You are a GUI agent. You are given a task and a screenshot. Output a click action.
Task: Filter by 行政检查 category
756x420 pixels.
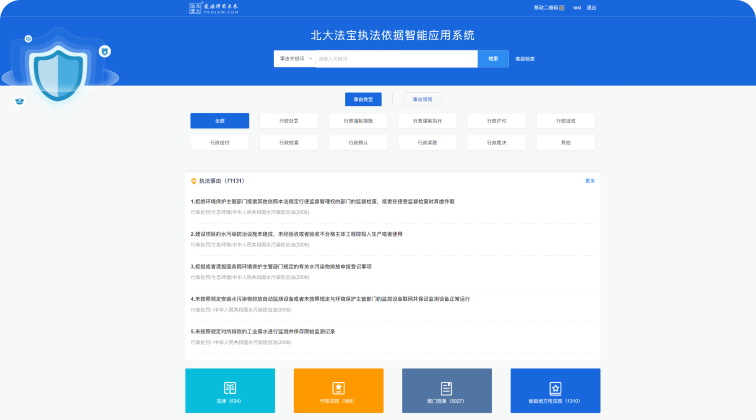click(289, 143)
